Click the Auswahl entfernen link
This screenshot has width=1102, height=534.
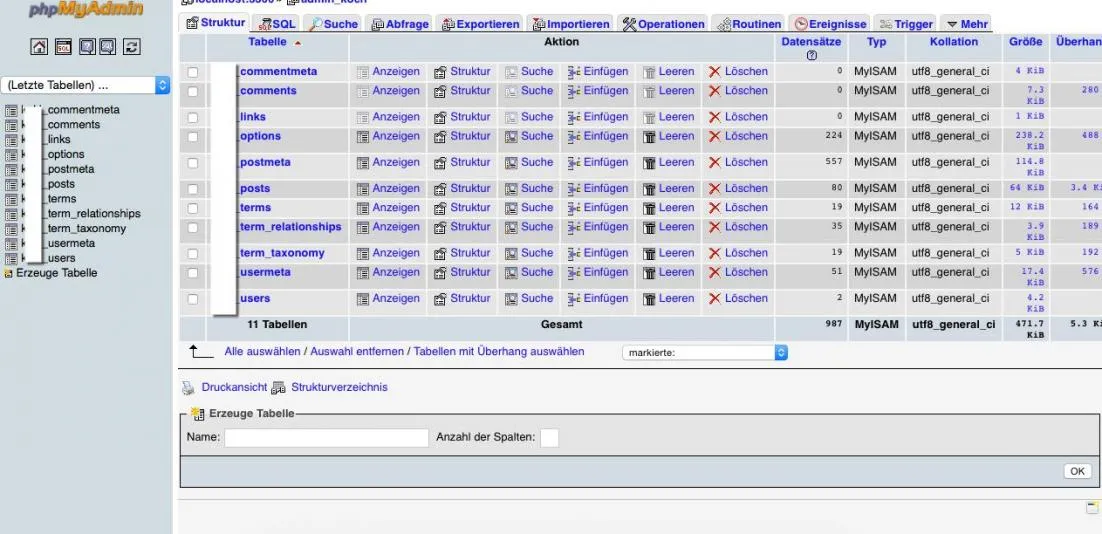(x=357, y=352)
